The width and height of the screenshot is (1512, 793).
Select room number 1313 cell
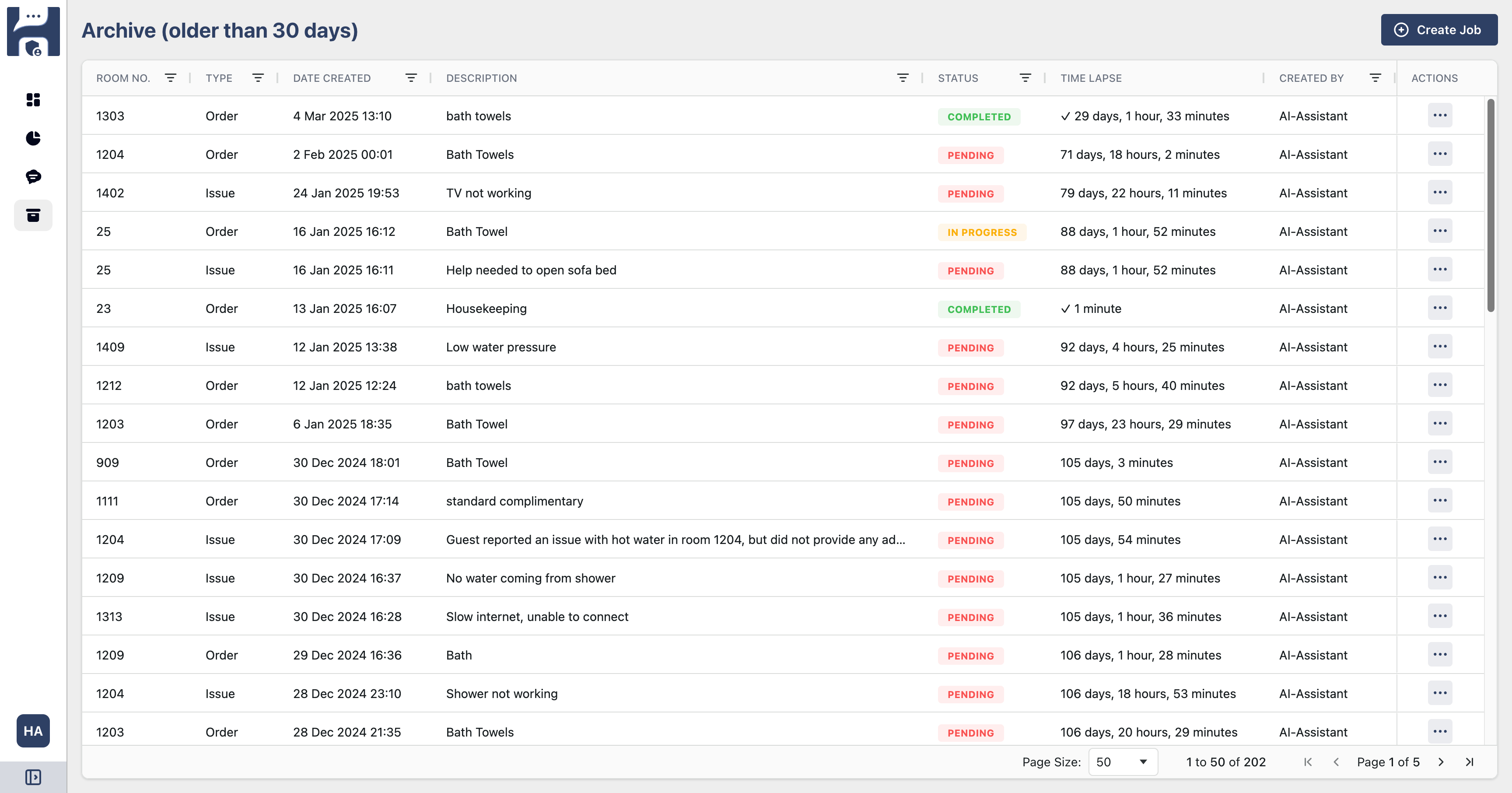coord(109,616)
